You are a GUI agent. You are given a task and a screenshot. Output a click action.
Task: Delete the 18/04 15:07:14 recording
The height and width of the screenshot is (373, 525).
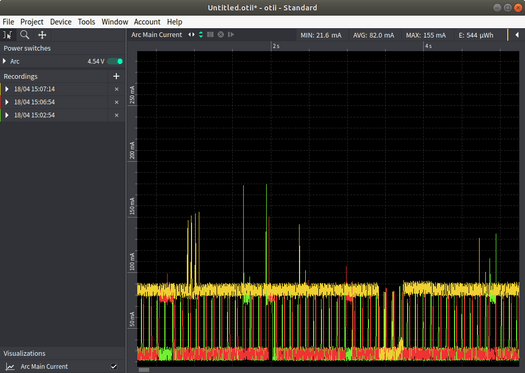pyautogui.click(x=117, y=89)
